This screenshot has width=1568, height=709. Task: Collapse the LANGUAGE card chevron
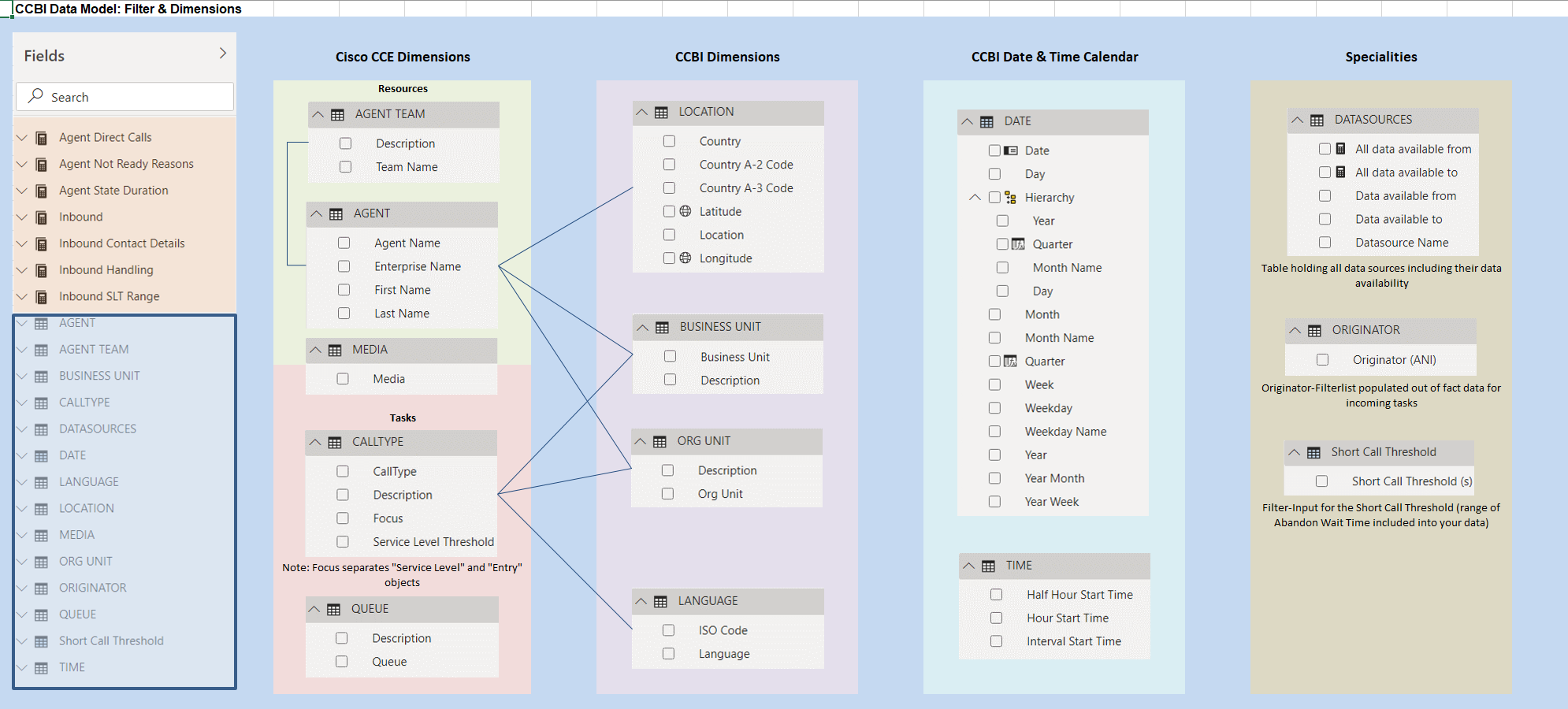point(641,601)
